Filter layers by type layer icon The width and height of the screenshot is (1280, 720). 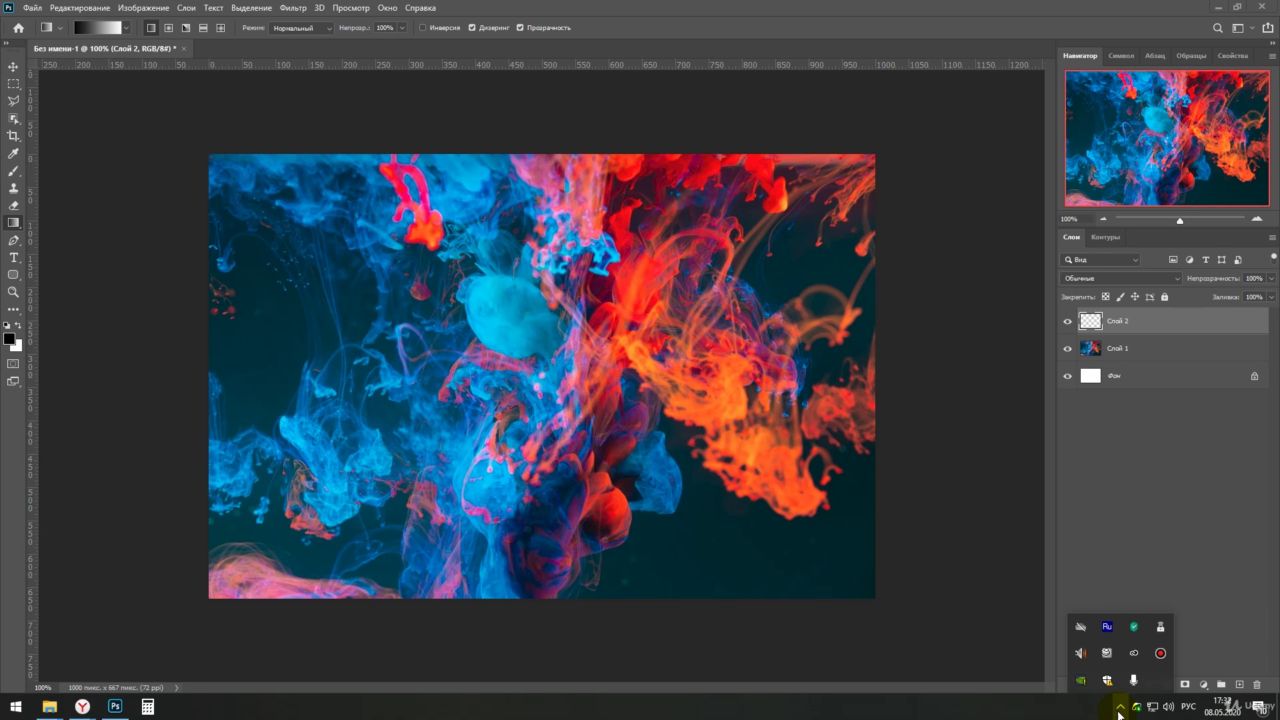click(x=1205, y=260)
